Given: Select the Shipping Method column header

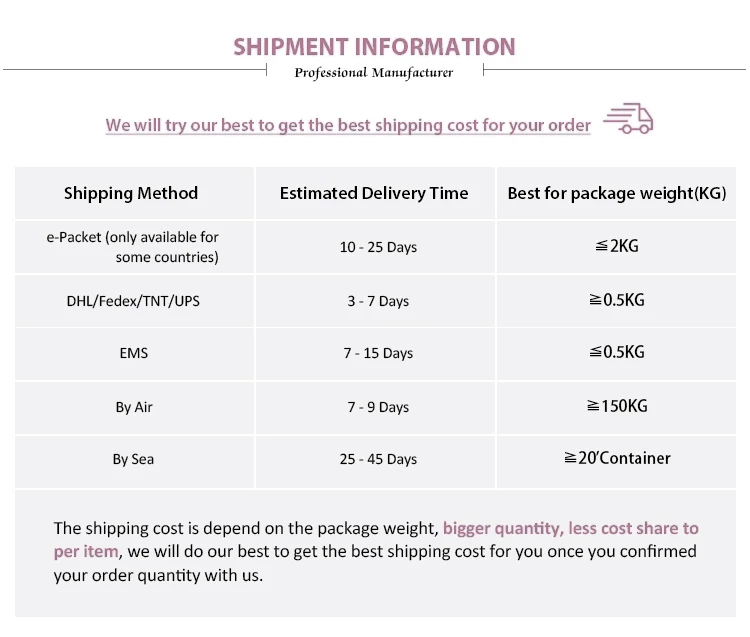Looking at the screenshot, I should click(x=131, y=193).
